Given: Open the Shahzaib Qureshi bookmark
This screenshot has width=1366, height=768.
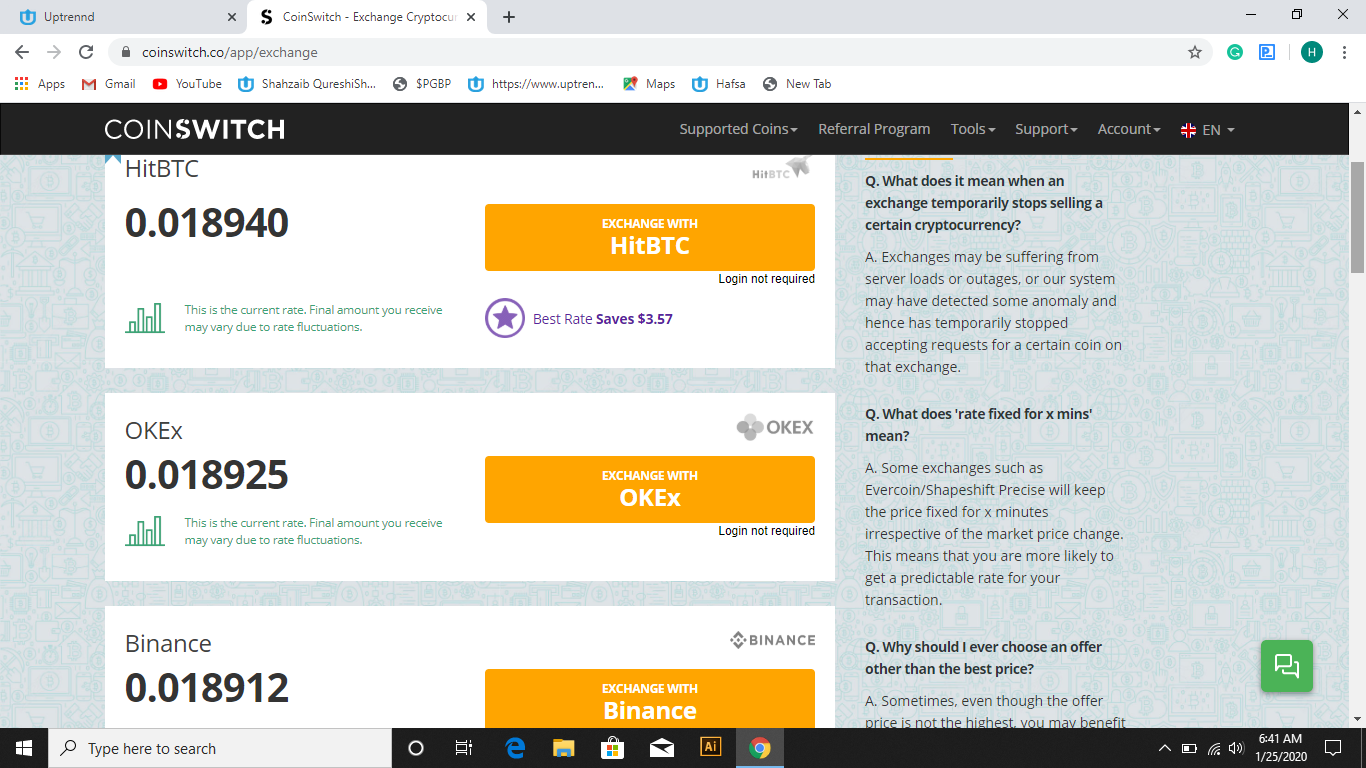Looking at the screenshot, I should coord(307,84).
